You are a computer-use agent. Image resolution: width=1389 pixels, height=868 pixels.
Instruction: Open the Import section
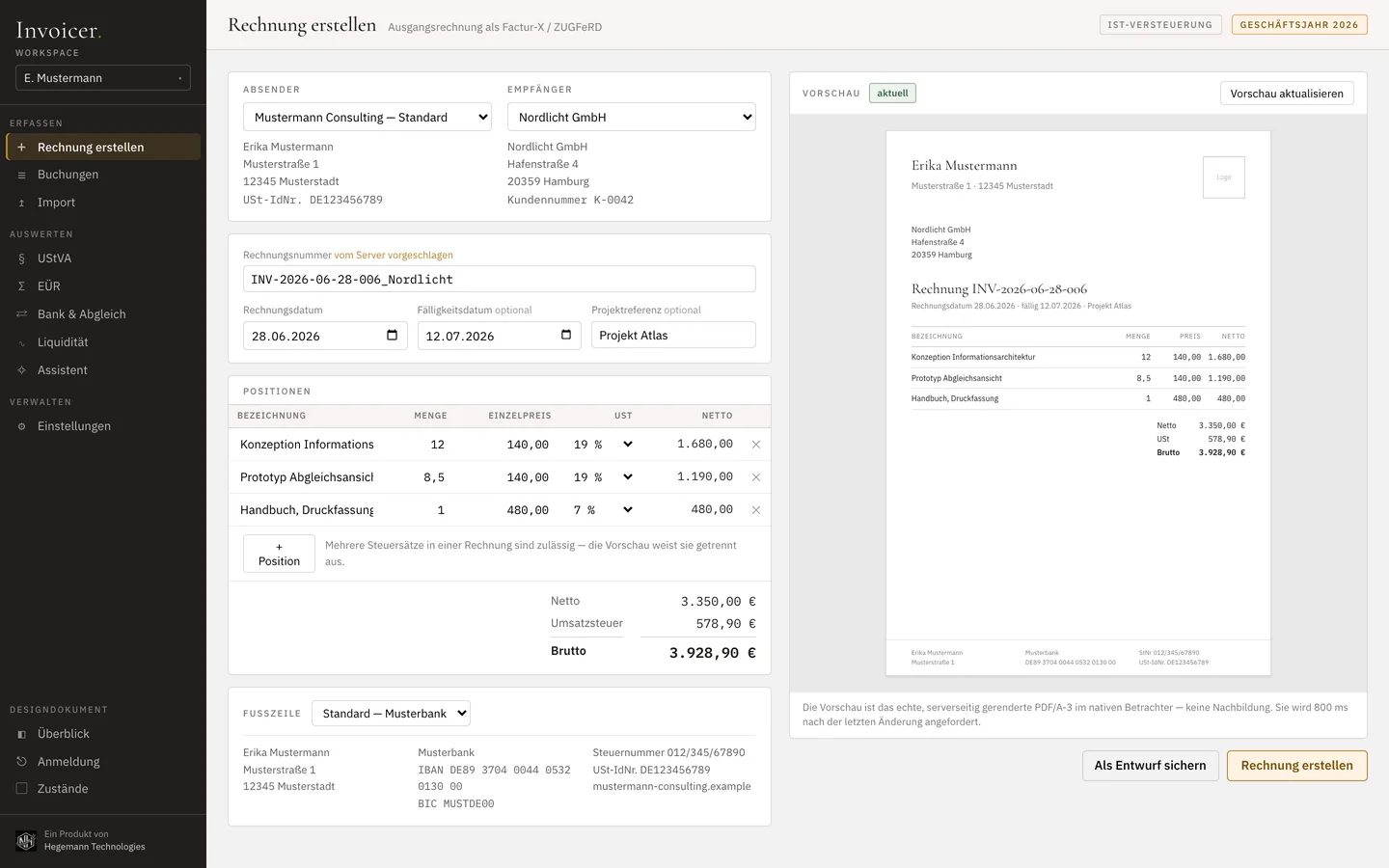[103, 203]
